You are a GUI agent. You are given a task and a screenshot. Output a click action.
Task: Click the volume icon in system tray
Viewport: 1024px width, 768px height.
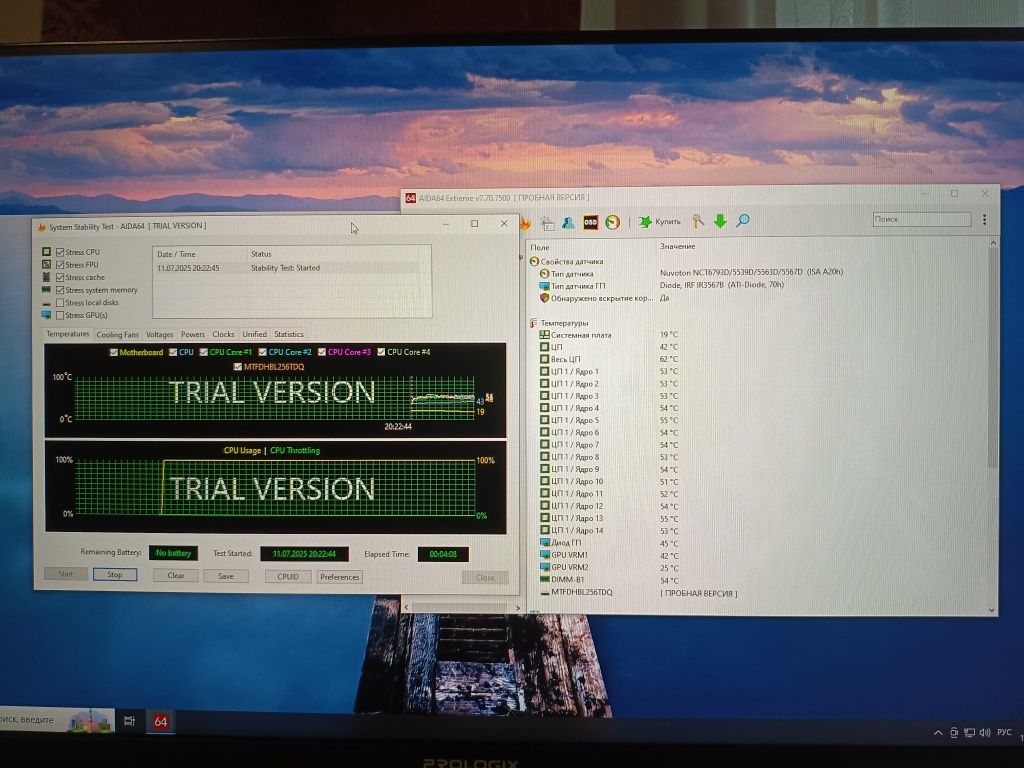985,733
